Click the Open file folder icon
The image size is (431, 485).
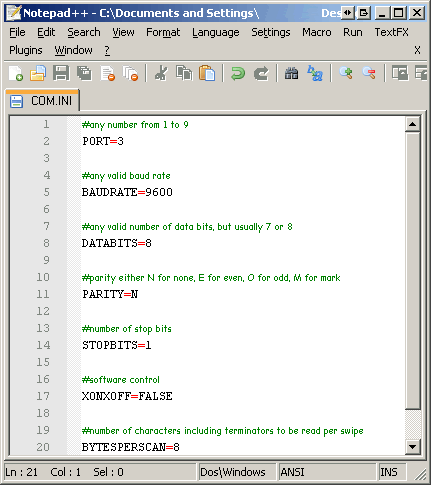tap(38, 73)
